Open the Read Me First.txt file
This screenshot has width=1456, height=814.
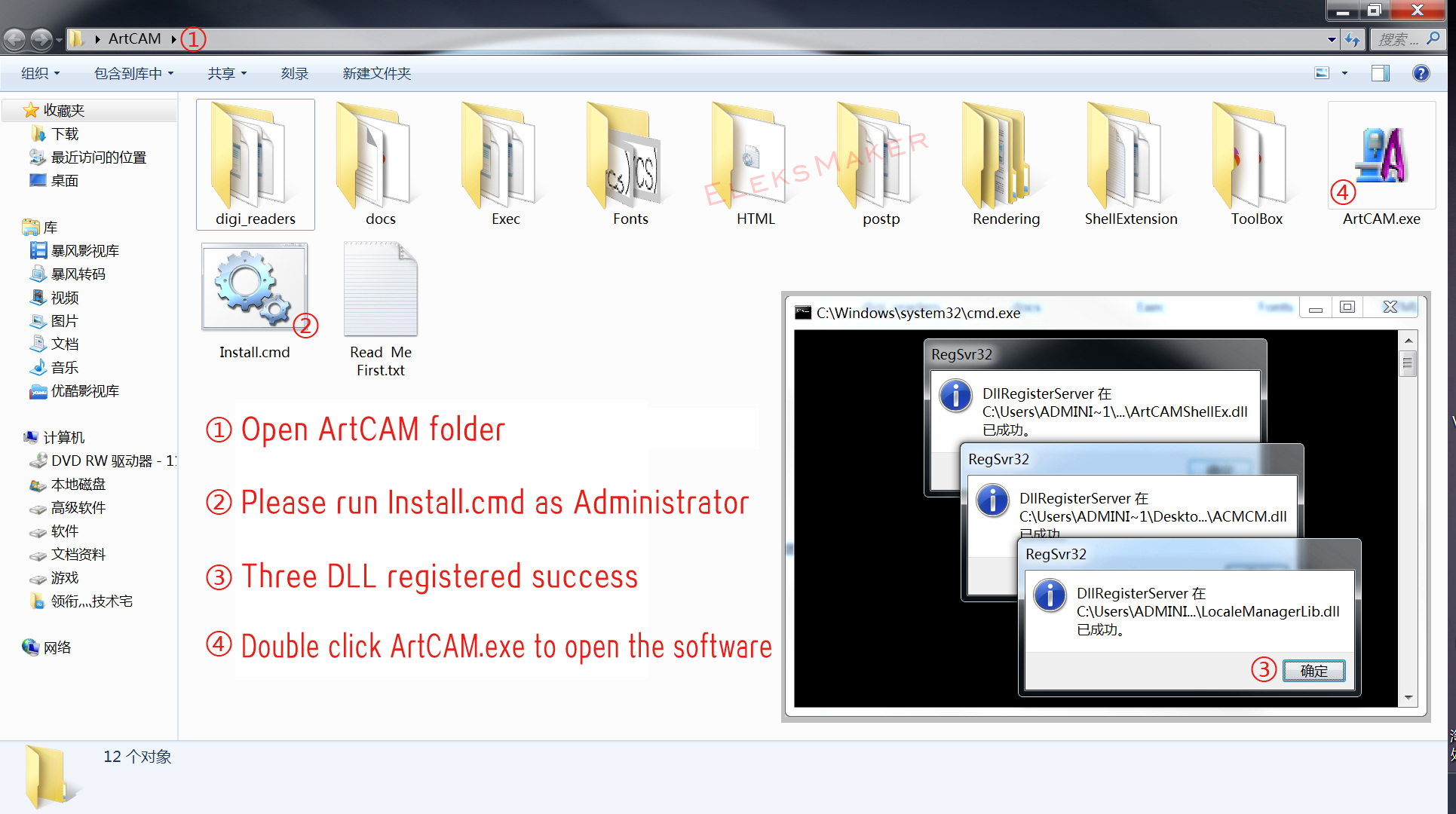coord(380,290)
